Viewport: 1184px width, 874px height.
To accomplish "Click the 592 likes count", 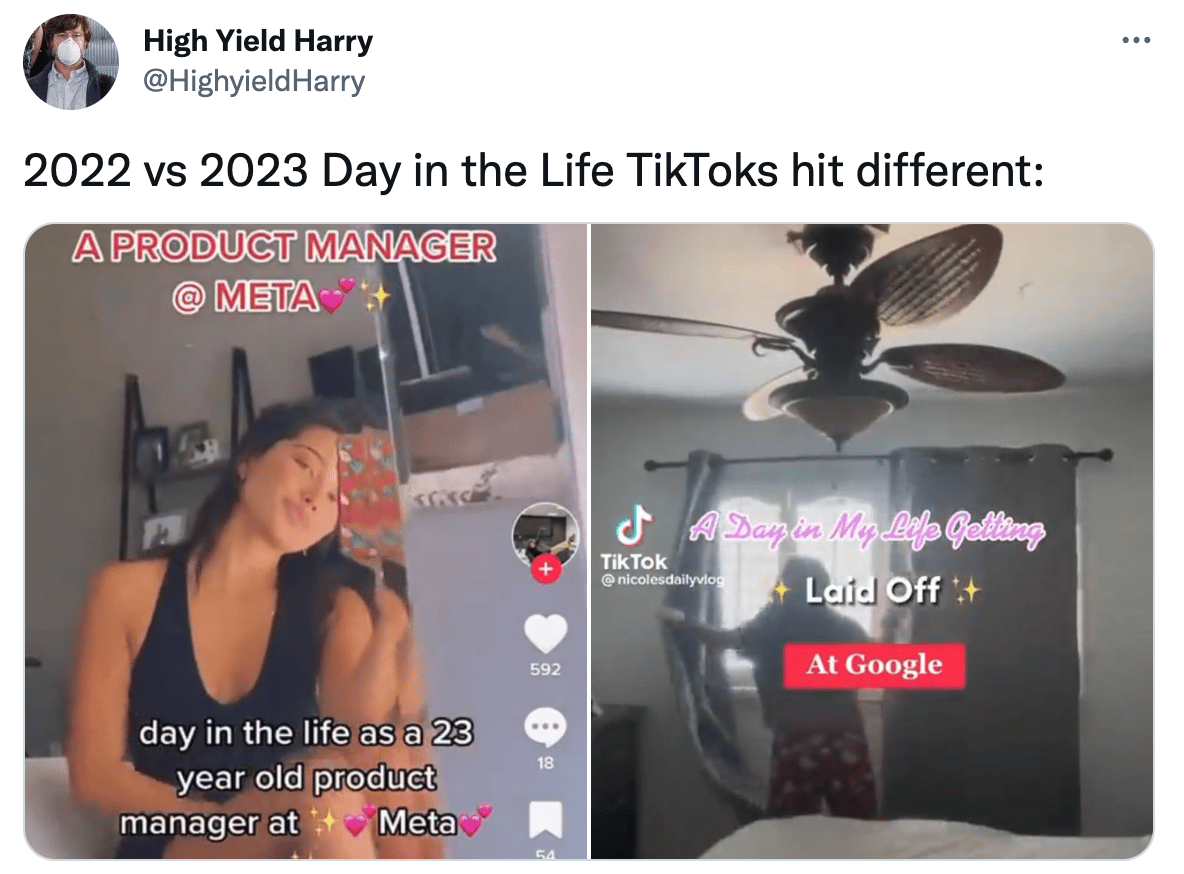I will tap(545, 669).
